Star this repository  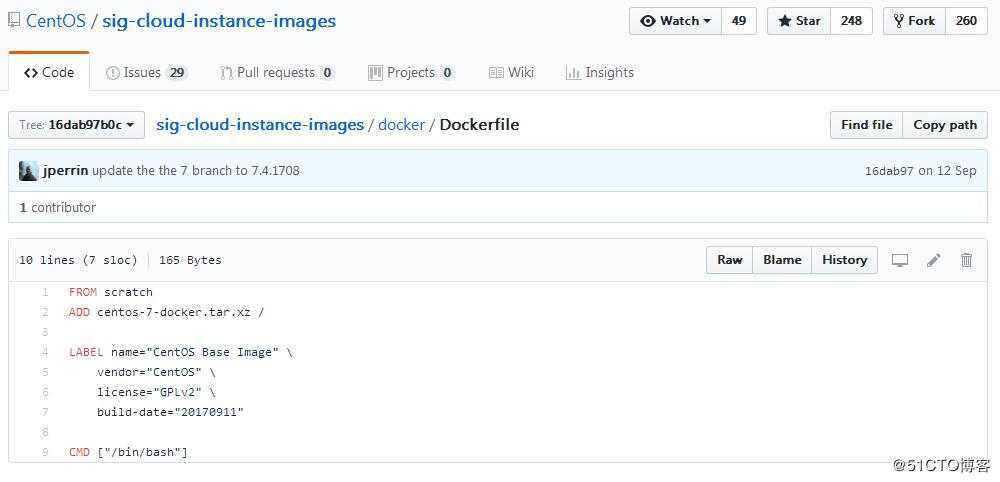pos(799,21)
